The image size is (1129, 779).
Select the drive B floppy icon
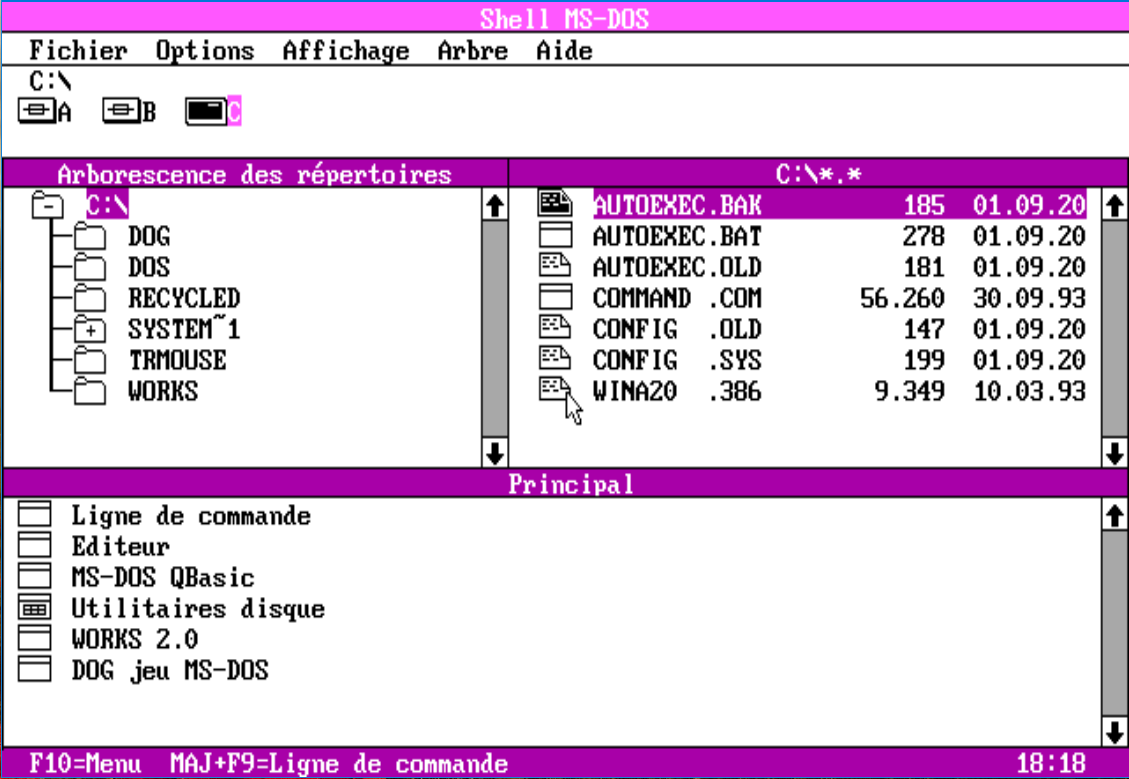(x=122, y=111)
